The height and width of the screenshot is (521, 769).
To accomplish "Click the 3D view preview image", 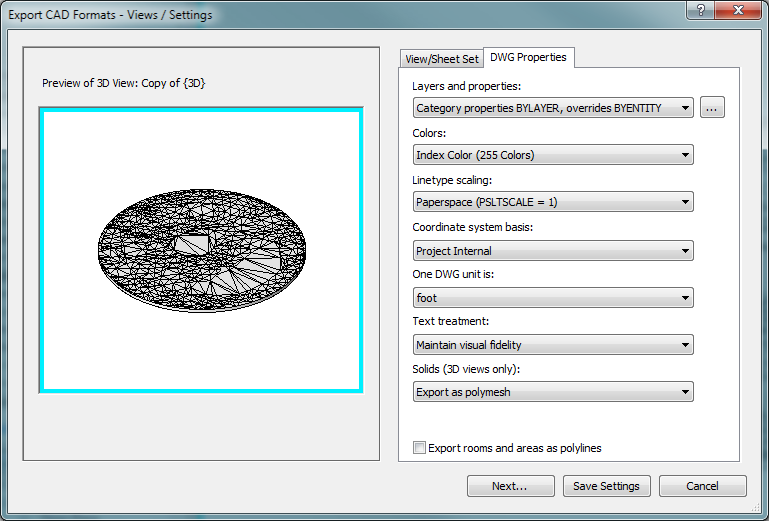I will [x=201, y=250].
